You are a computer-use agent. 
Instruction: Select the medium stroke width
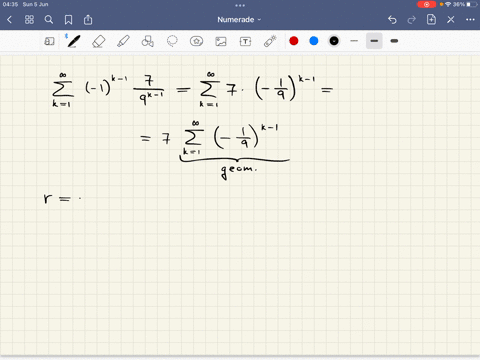point(374,41)
